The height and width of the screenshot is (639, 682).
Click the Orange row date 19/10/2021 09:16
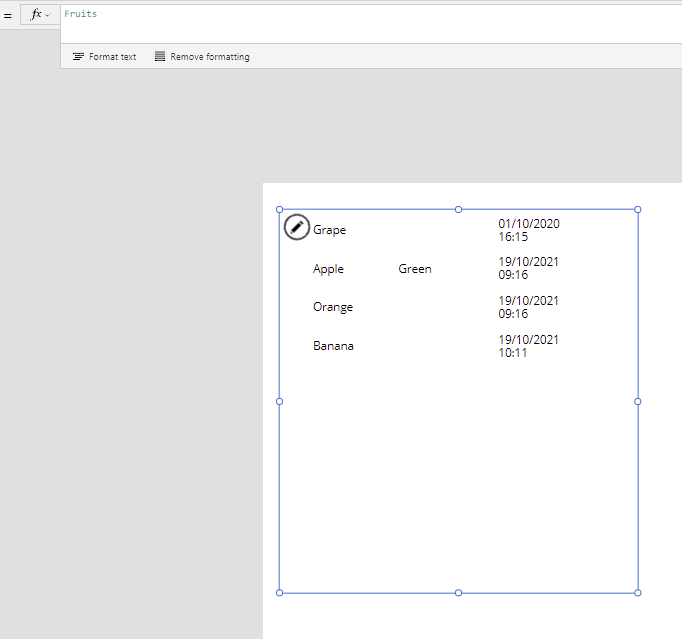click(x=528, y=307)
